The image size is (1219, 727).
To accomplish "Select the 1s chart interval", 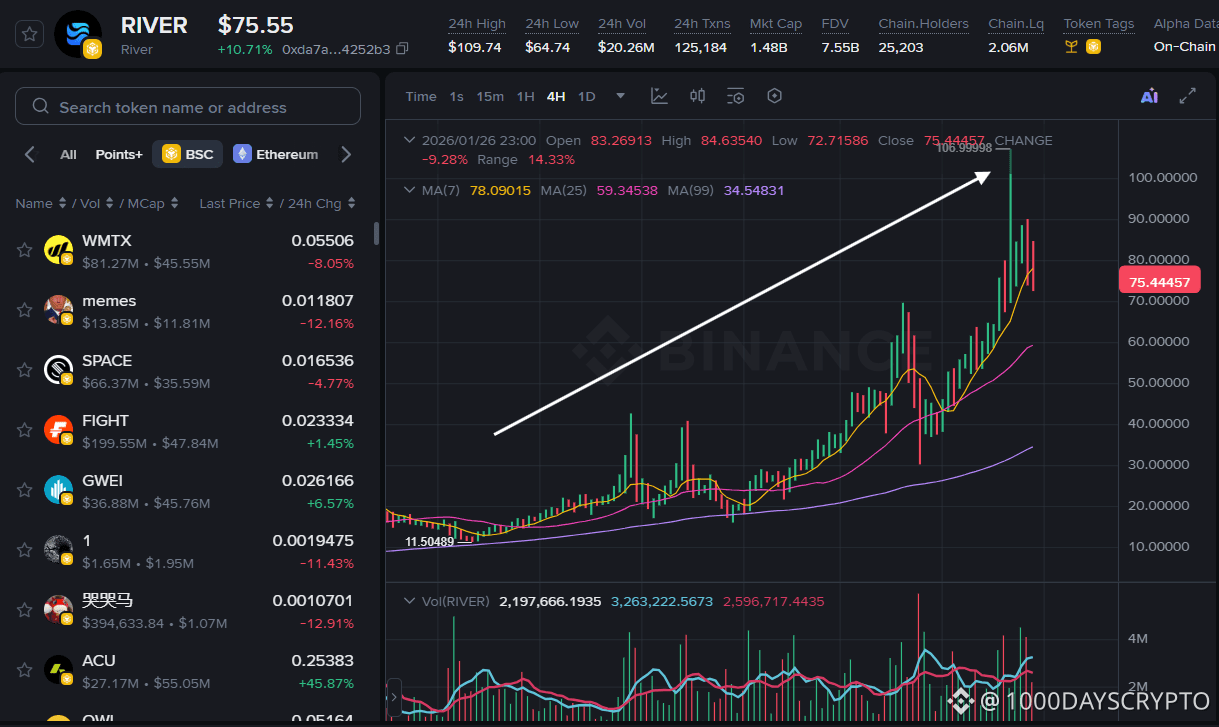I will (x=456, y=96).
